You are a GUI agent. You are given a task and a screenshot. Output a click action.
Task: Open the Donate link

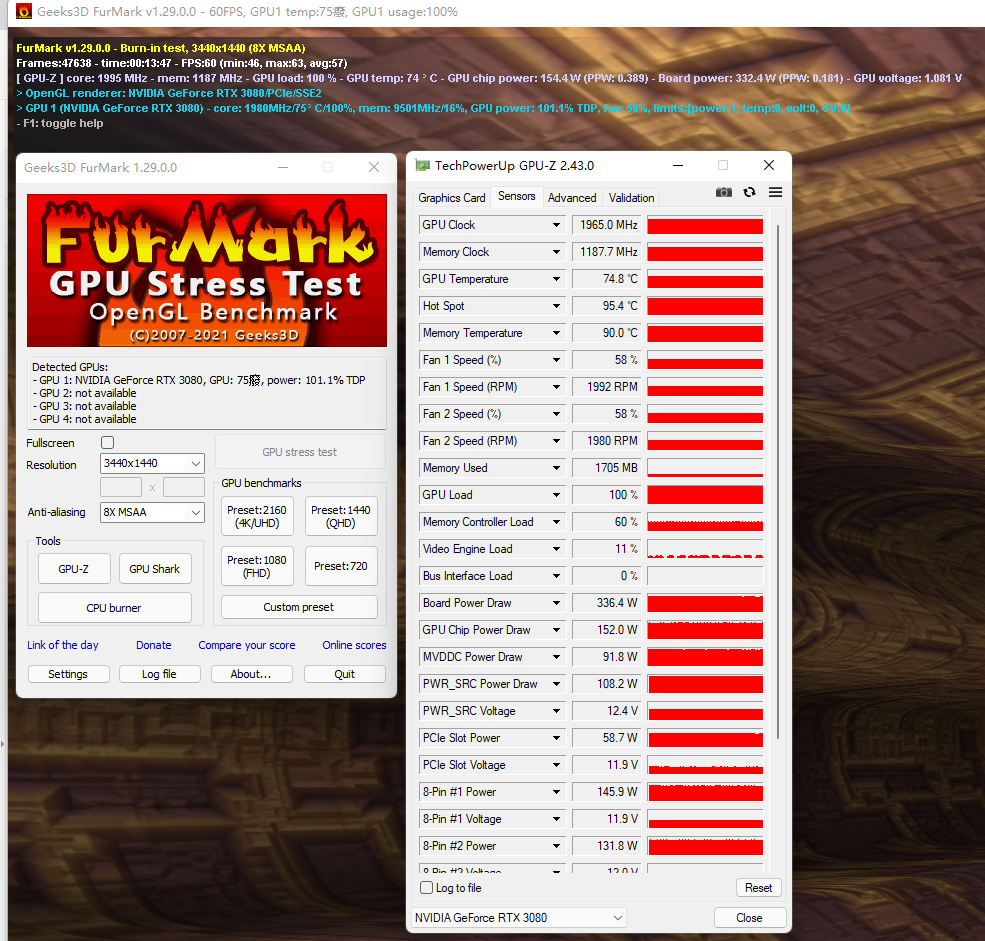pos(154,645)
